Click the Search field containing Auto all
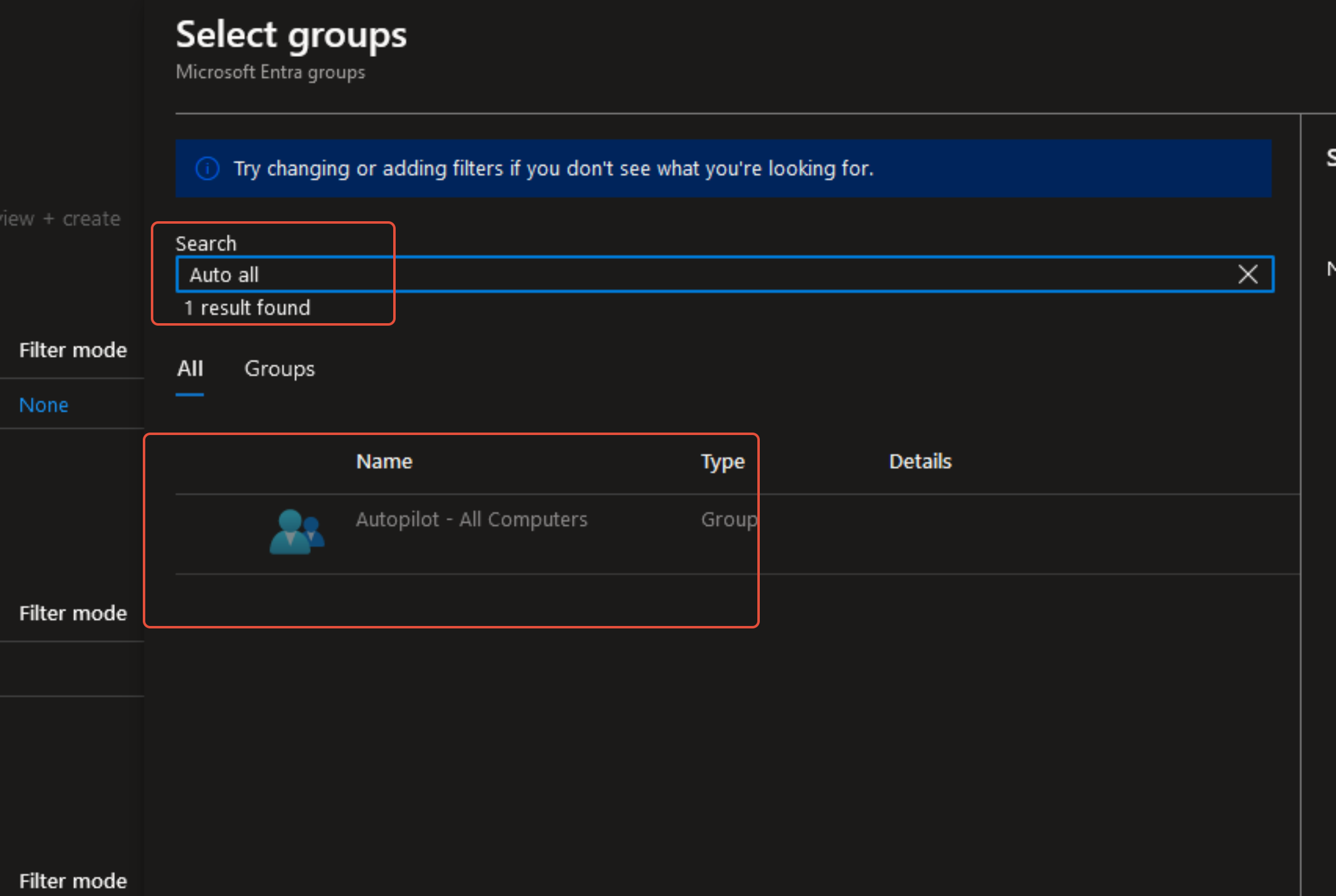Viewport: 1336px width, 896px height. pos(680,274)
